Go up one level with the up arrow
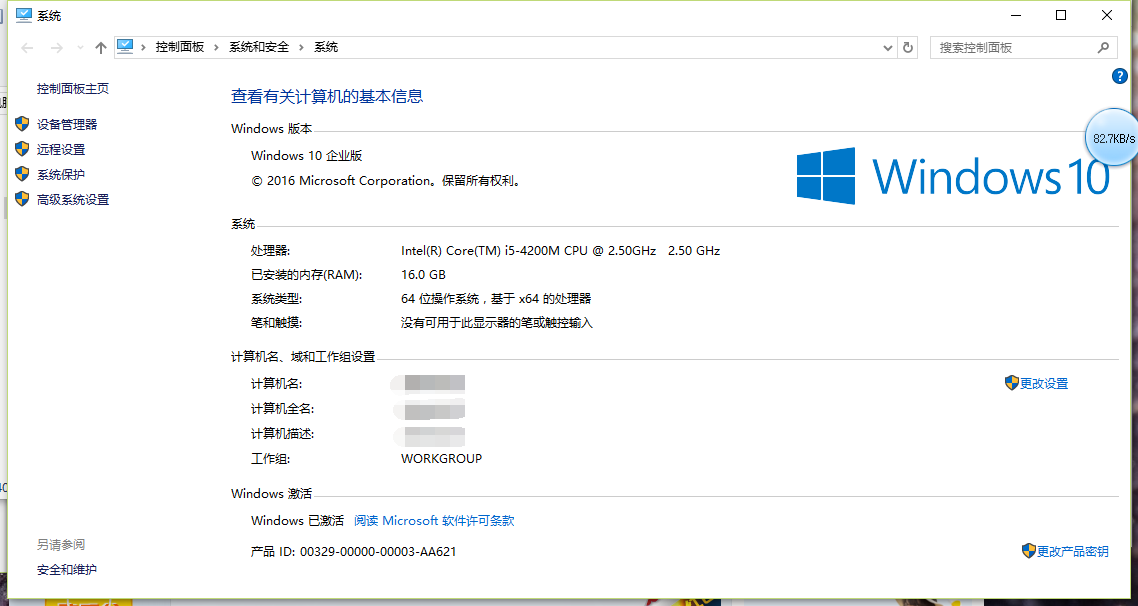Viewport: 1138px width, 606px height. click(x=101, y=48)
